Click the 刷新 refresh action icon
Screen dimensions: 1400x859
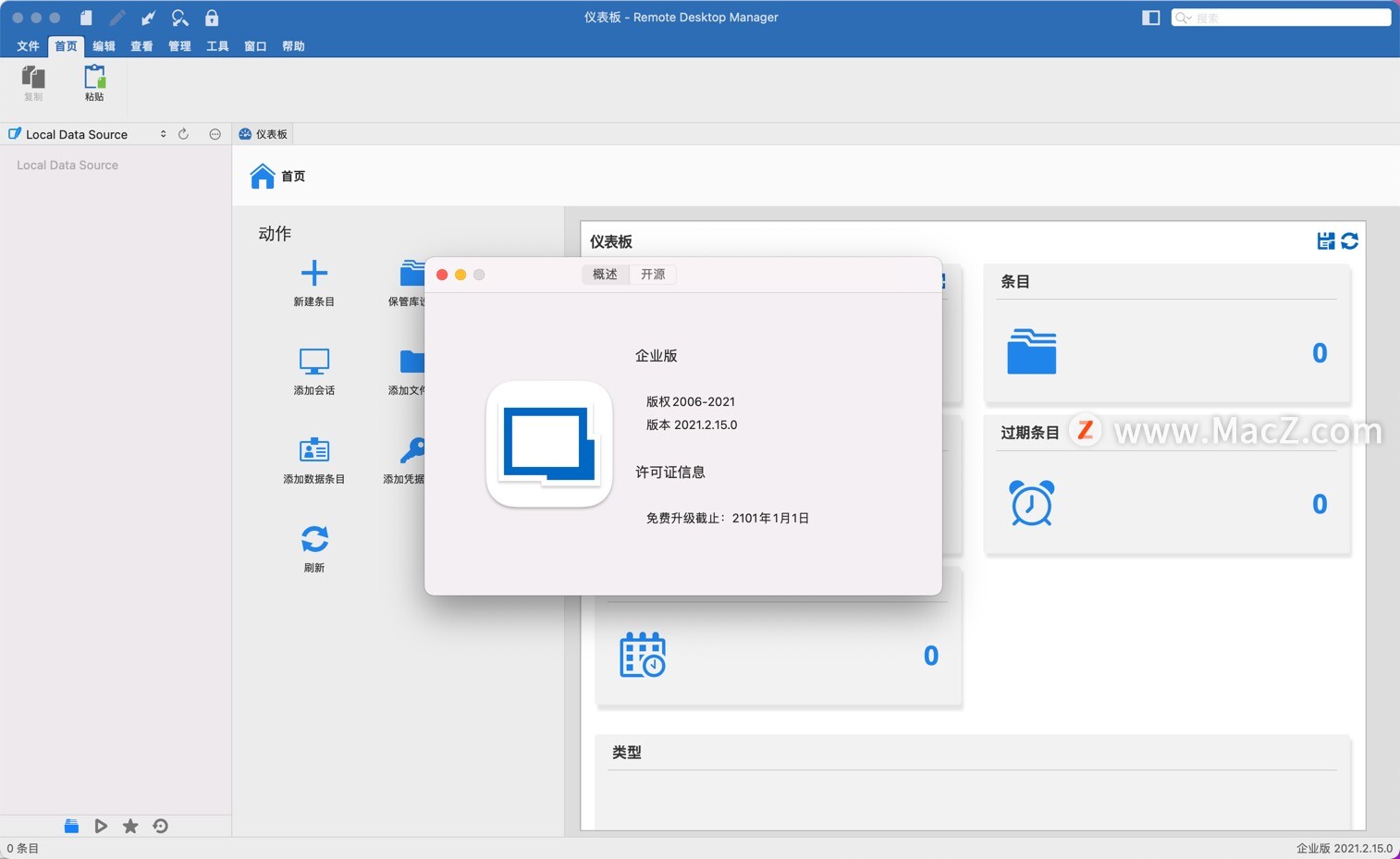(314, 538)
